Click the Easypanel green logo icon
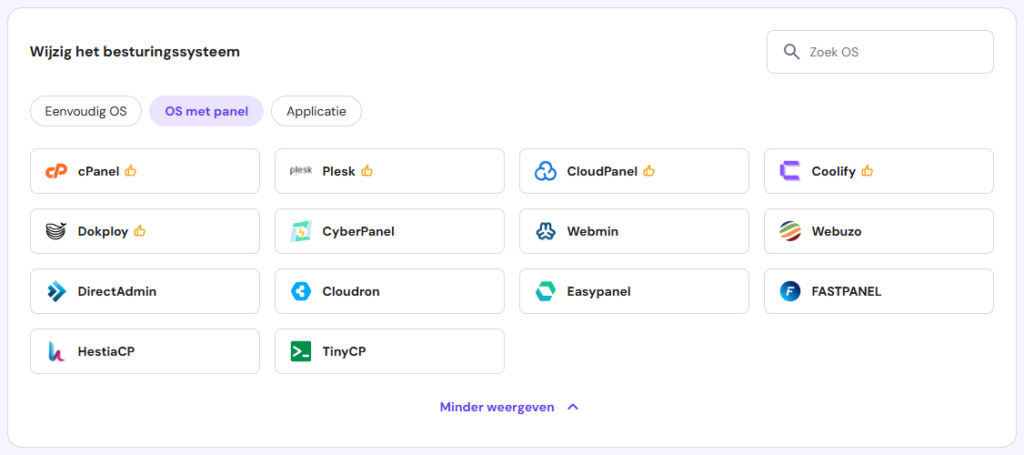The image size is (1024, 455). tap(545, 291)
